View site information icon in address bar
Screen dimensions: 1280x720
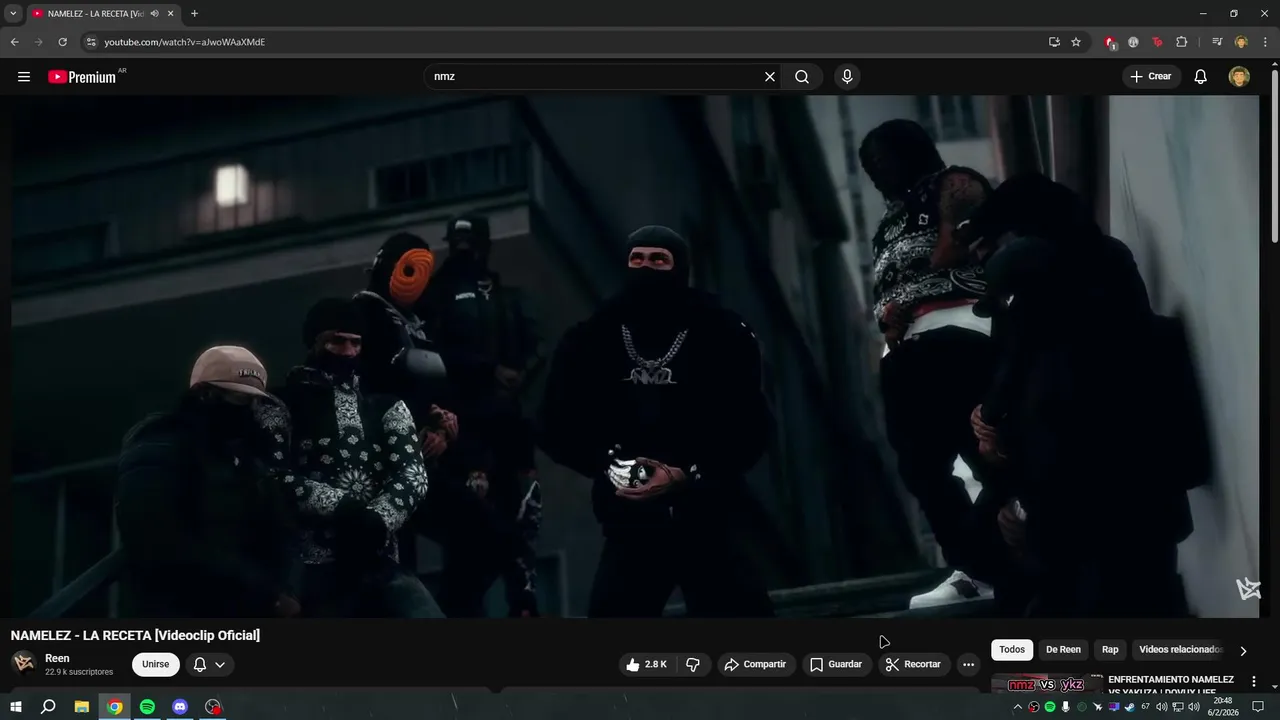pyautogui.click(x=91, y=42)
